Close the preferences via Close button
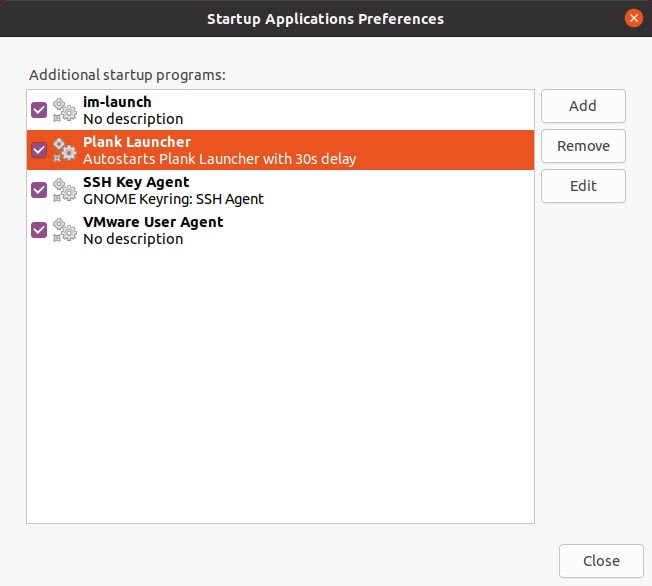Viewport: 652px width, 586px height. (x=601, y=561)
